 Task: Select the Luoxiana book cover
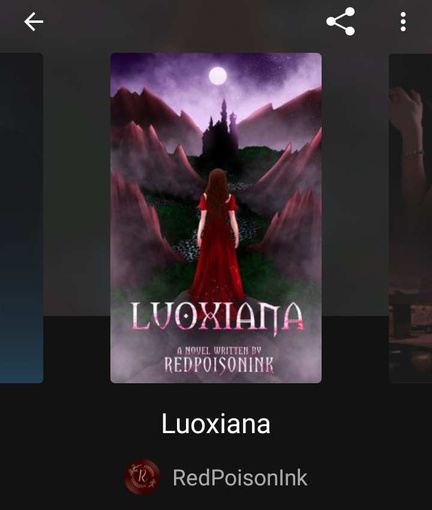[216, 218]
